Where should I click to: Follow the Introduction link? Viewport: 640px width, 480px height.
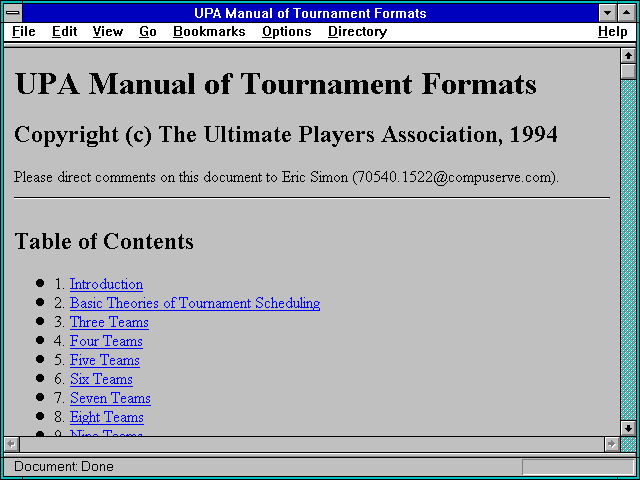click(107, 284)
